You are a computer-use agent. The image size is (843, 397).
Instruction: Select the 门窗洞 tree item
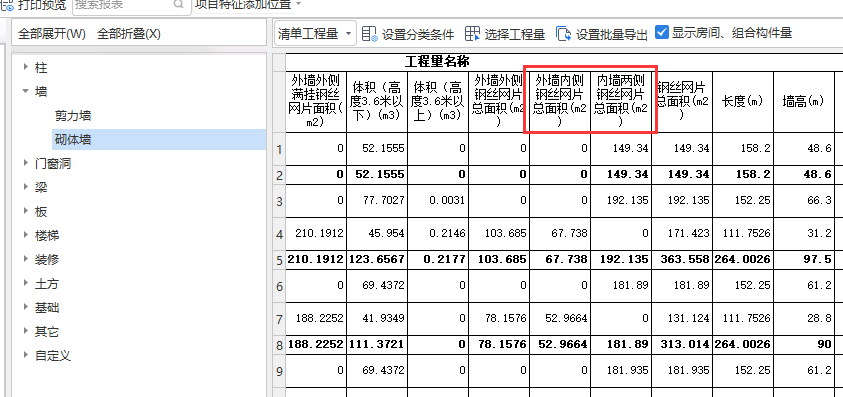pyautogui.click(x=53, y=164)
